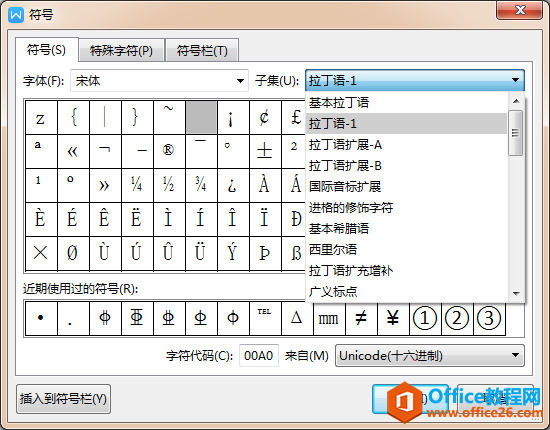Screen dimensions: 550x430
Task: Choose 广义标点 subset
Action: coord(406,291)
